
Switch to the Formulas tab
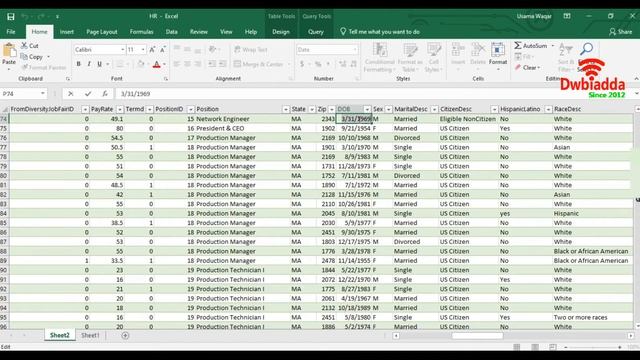point(141,31)
